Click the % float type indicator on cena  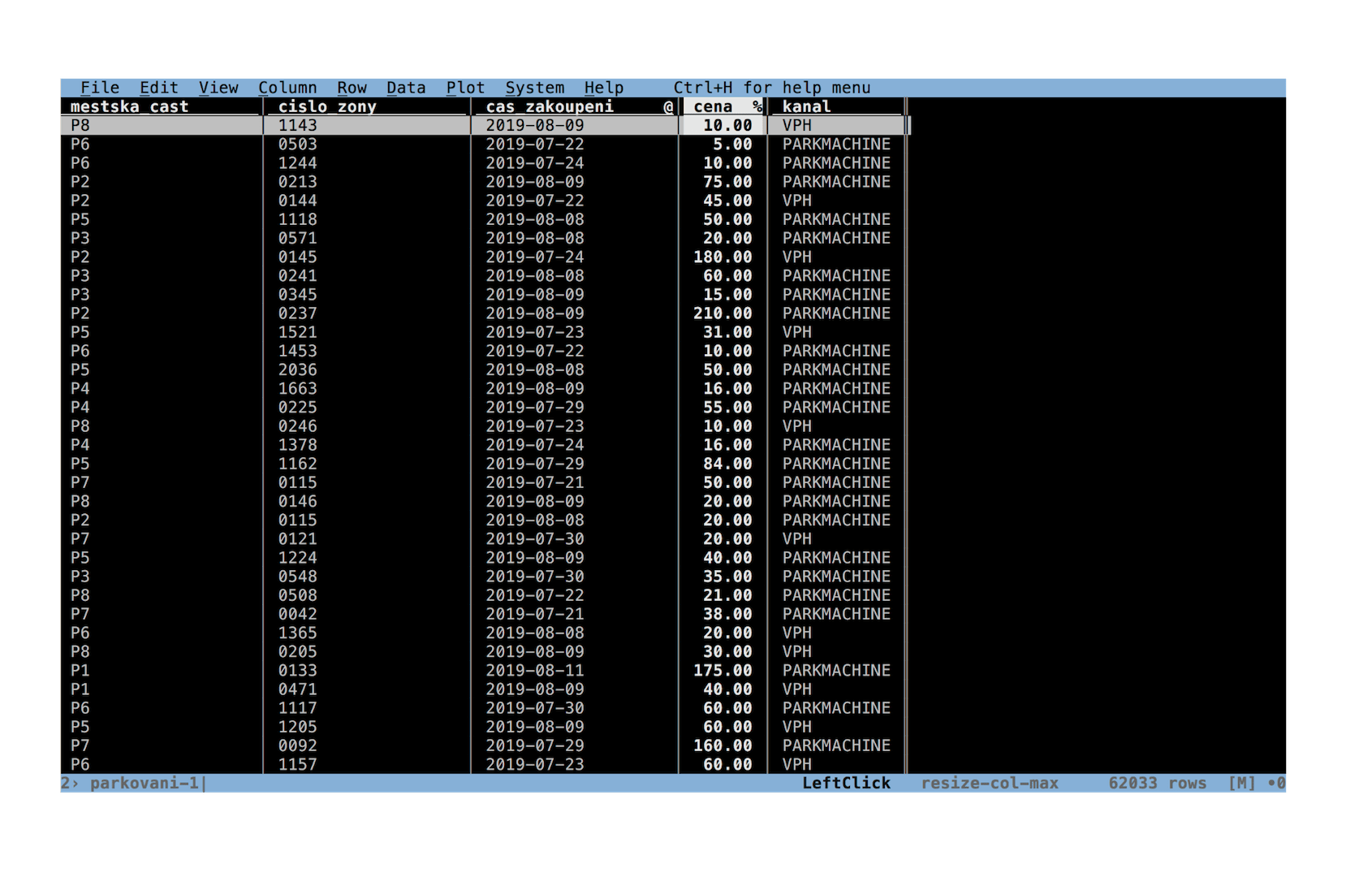(757, 106)
